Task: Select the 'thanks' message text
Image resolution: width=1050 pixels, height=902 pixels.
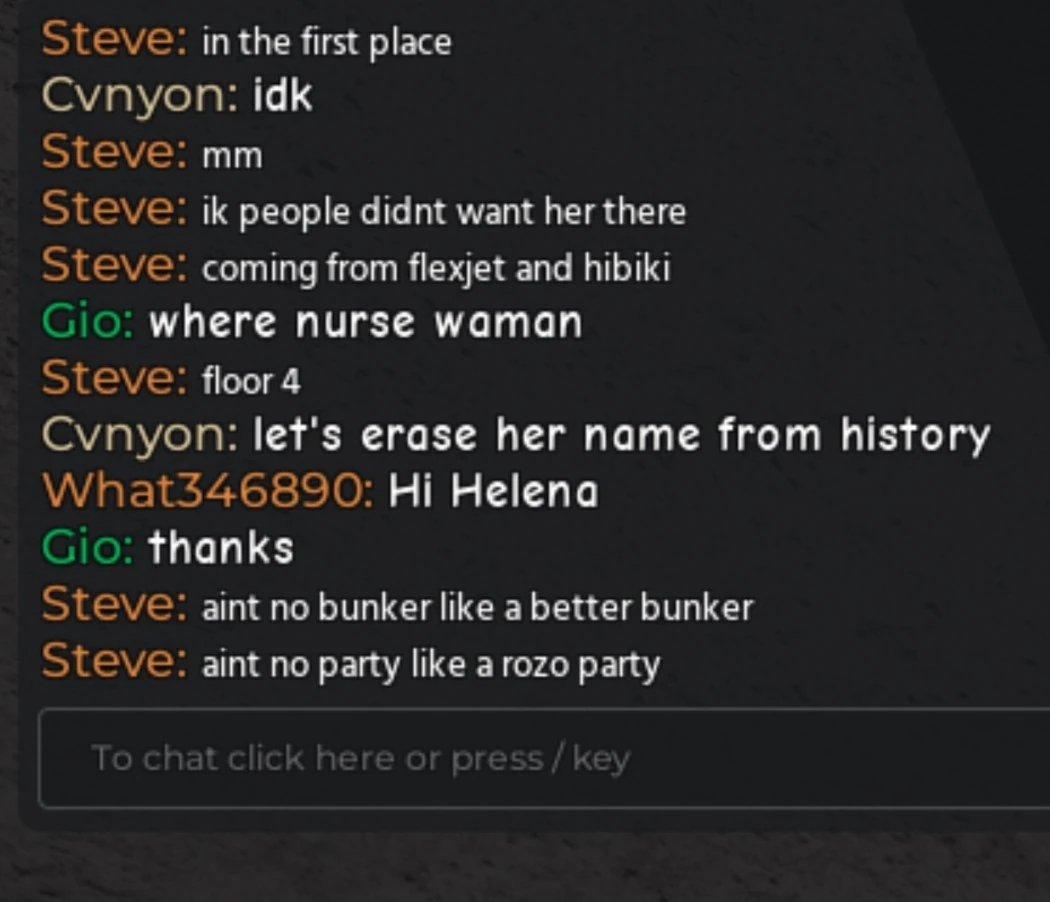Action: click(221, 547)
